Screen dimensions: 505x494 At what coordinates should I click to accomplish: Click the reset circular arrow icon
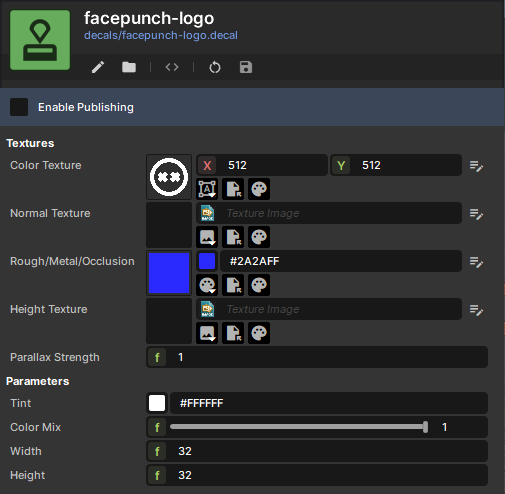[215, 67]
